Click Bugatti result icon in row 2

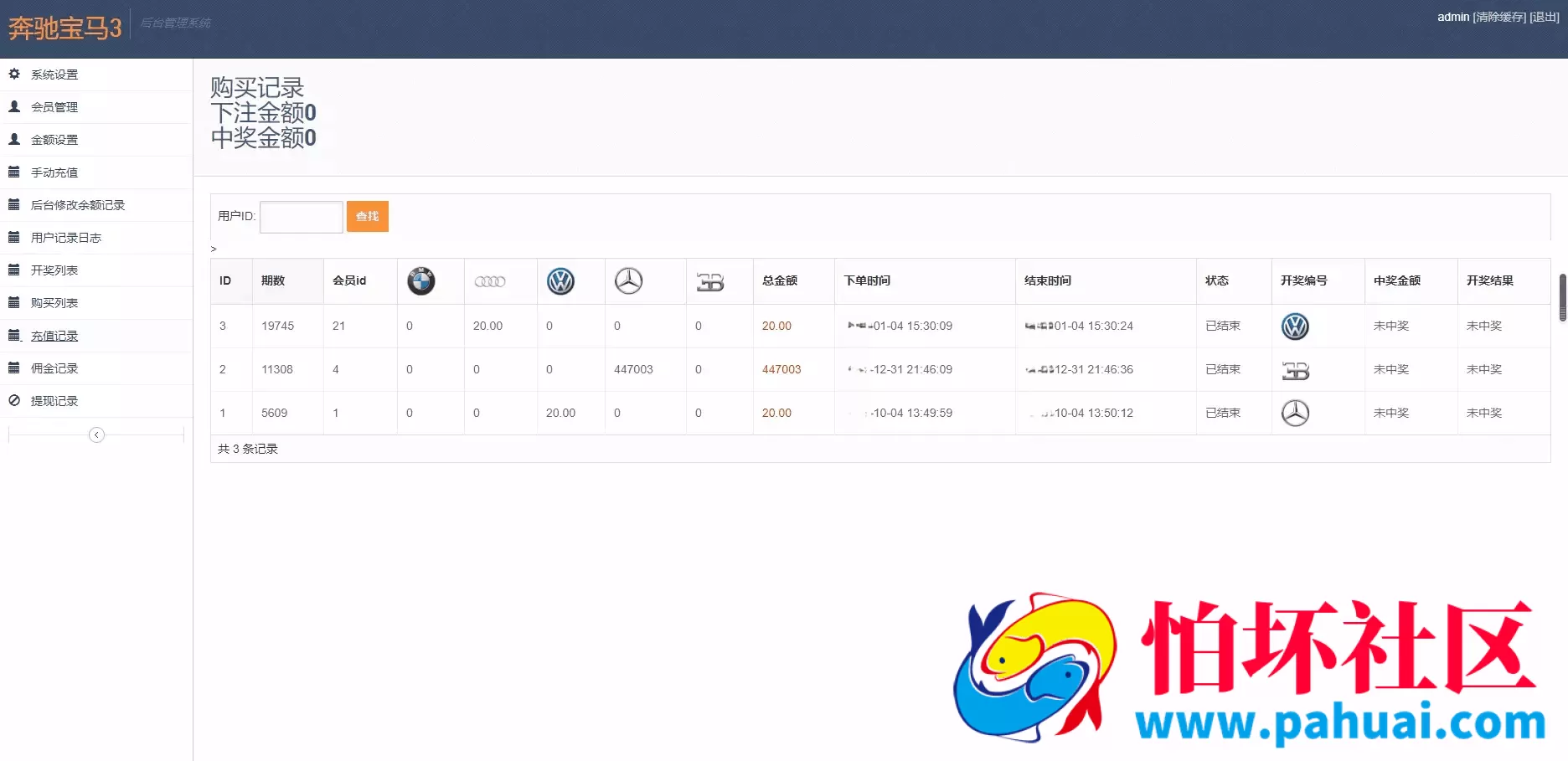pyautogui.click(x=1295, y=370)
